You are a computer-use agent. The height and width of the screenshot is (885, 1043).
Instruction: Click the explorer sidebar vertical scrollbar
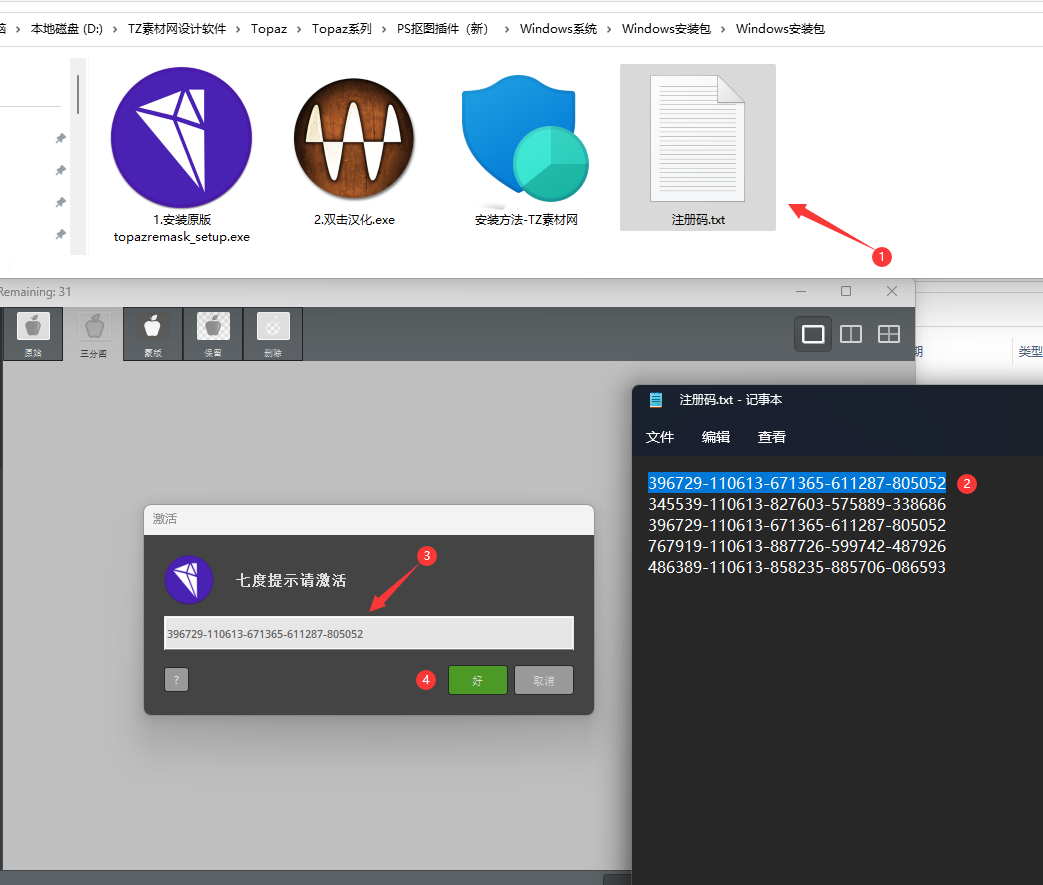(x=78, y=94)
